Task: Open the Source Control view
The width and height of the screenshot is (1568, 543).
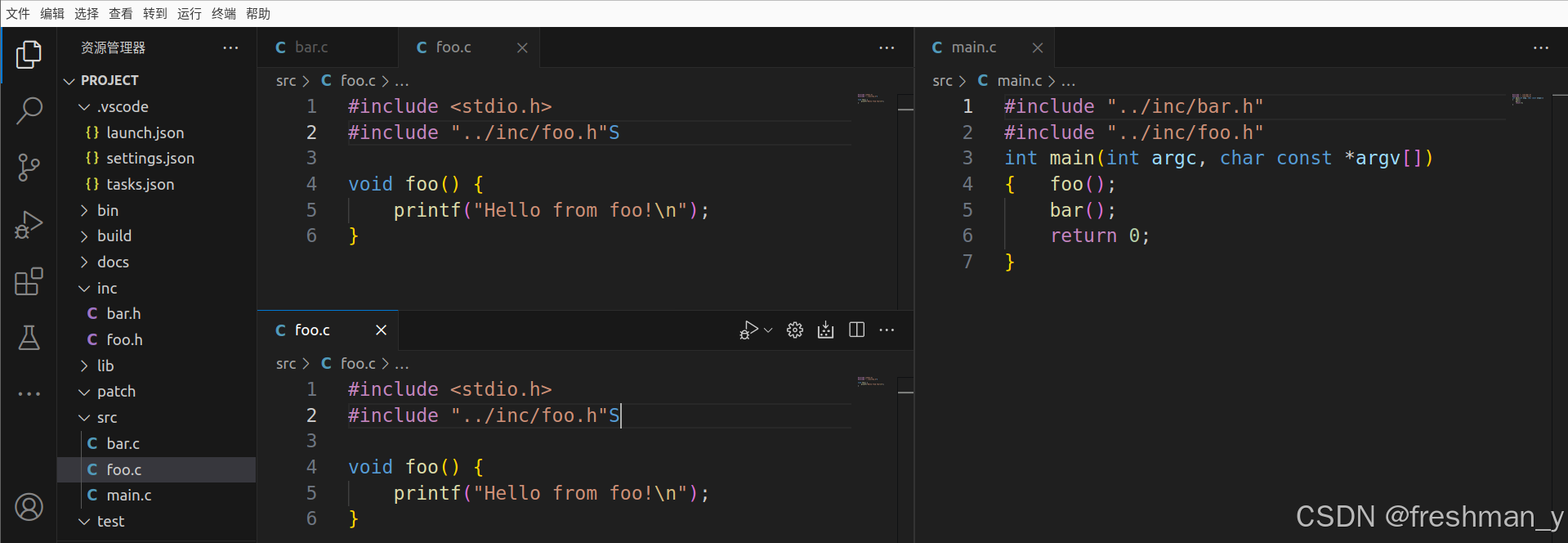Action: tap(29, 168)
